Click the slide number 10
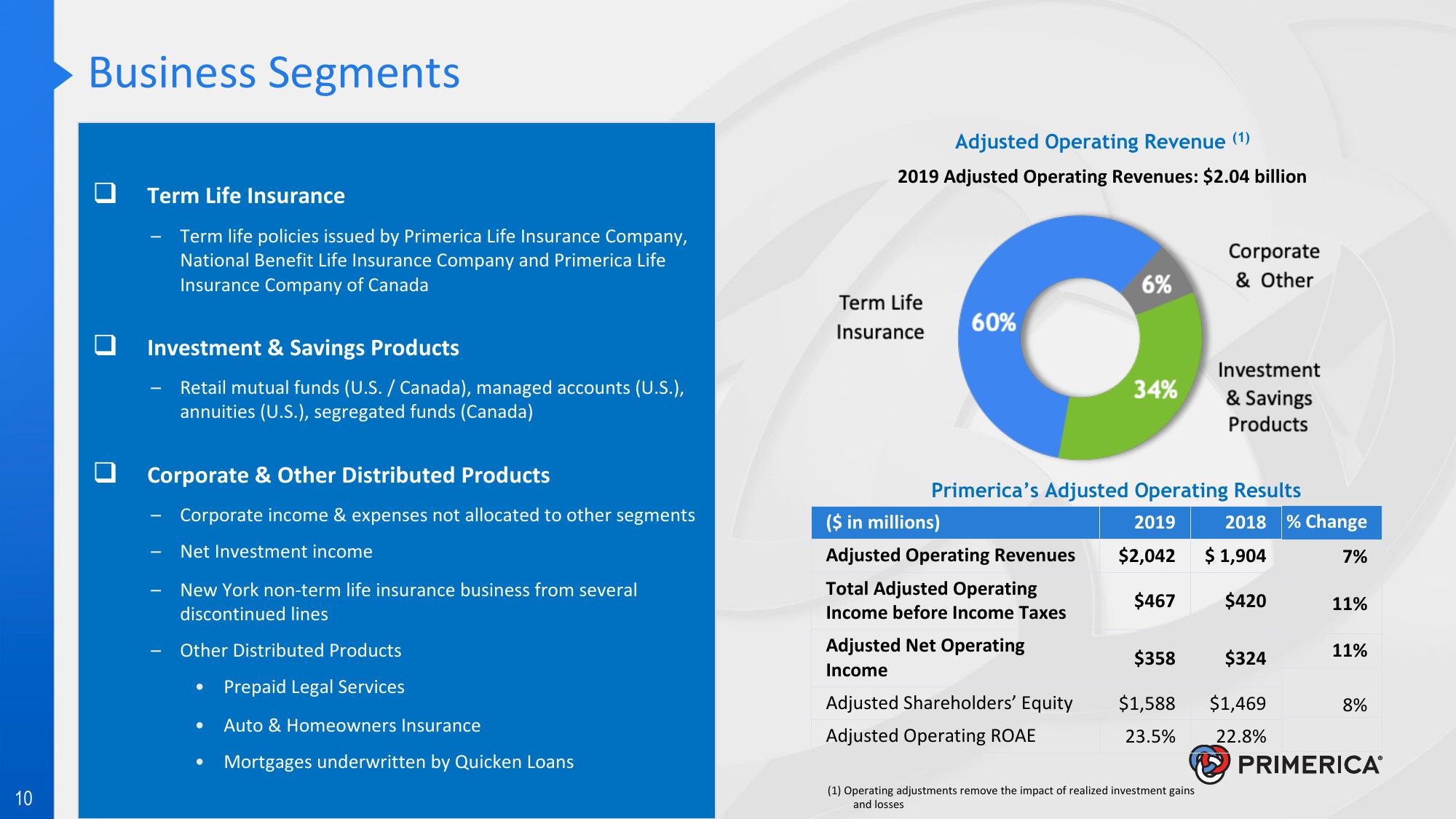 coord(24,799)
